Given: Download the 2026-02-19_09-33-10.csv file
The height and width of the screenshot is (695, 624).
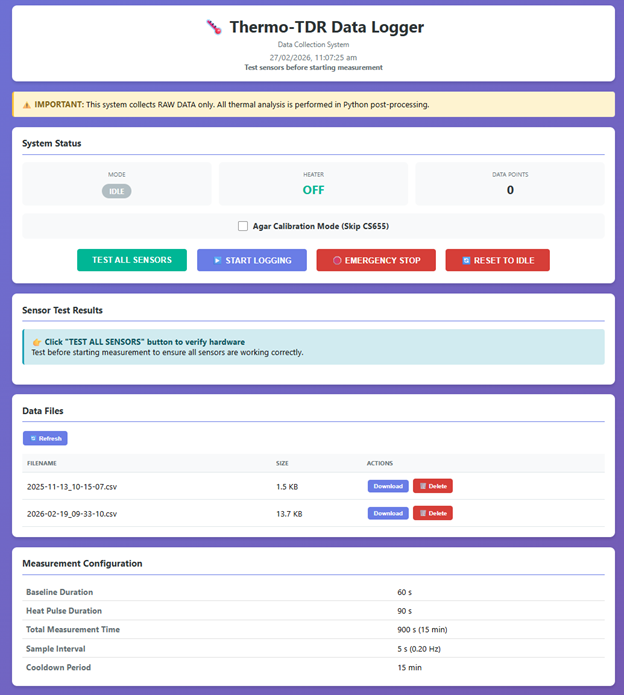Looking at the screenshot, I should [387, 513].
